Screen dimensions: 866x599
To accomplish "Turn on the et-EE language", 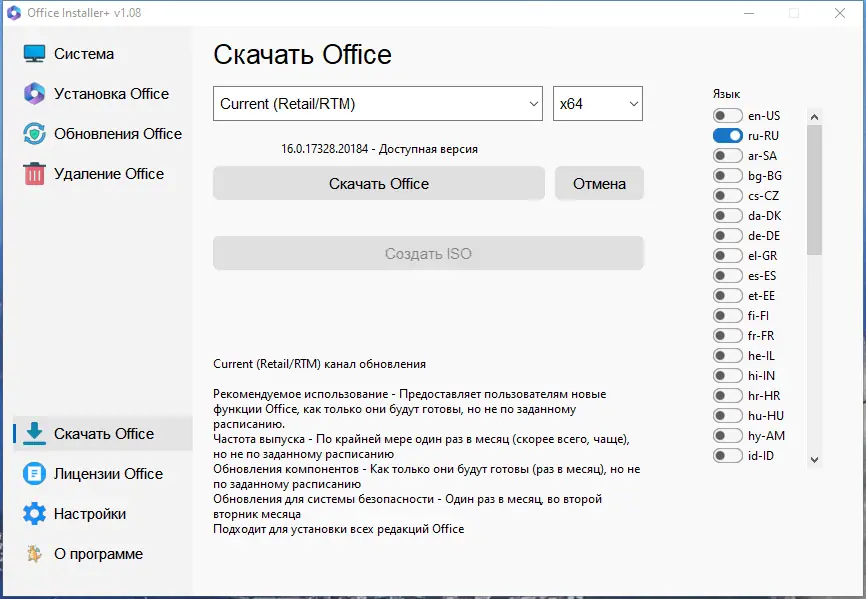I will click(x=727, y=295).
